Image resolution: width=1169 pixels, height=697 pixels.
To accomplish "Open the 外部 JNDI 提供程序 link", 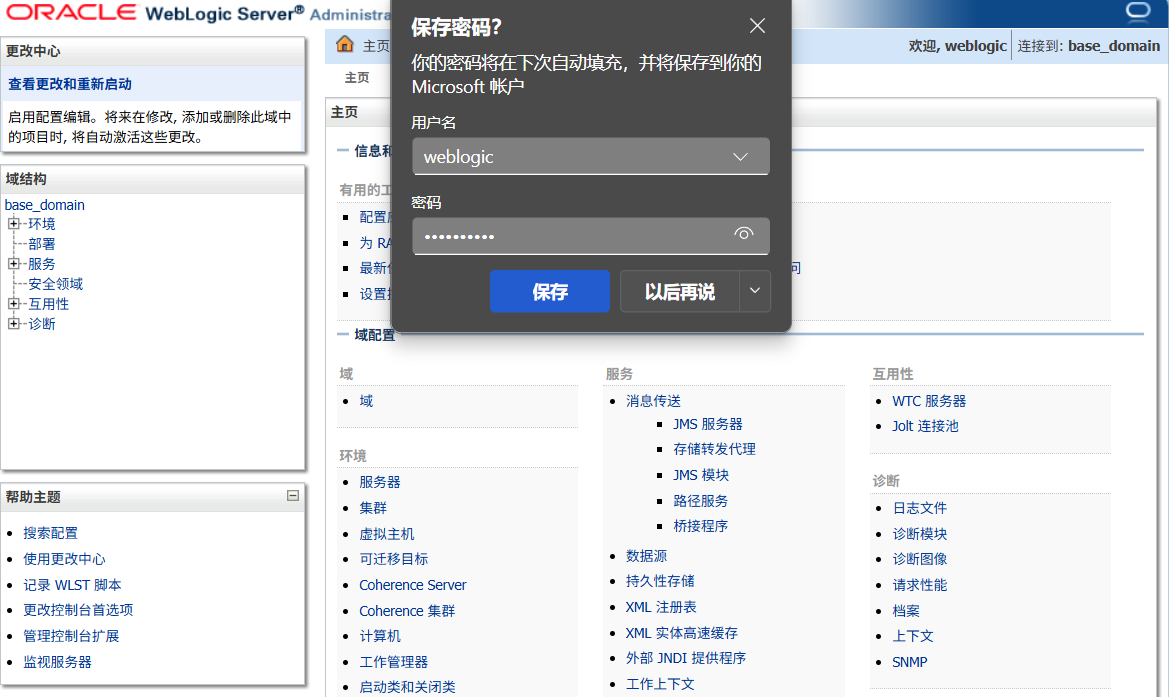I will [686, 657].
